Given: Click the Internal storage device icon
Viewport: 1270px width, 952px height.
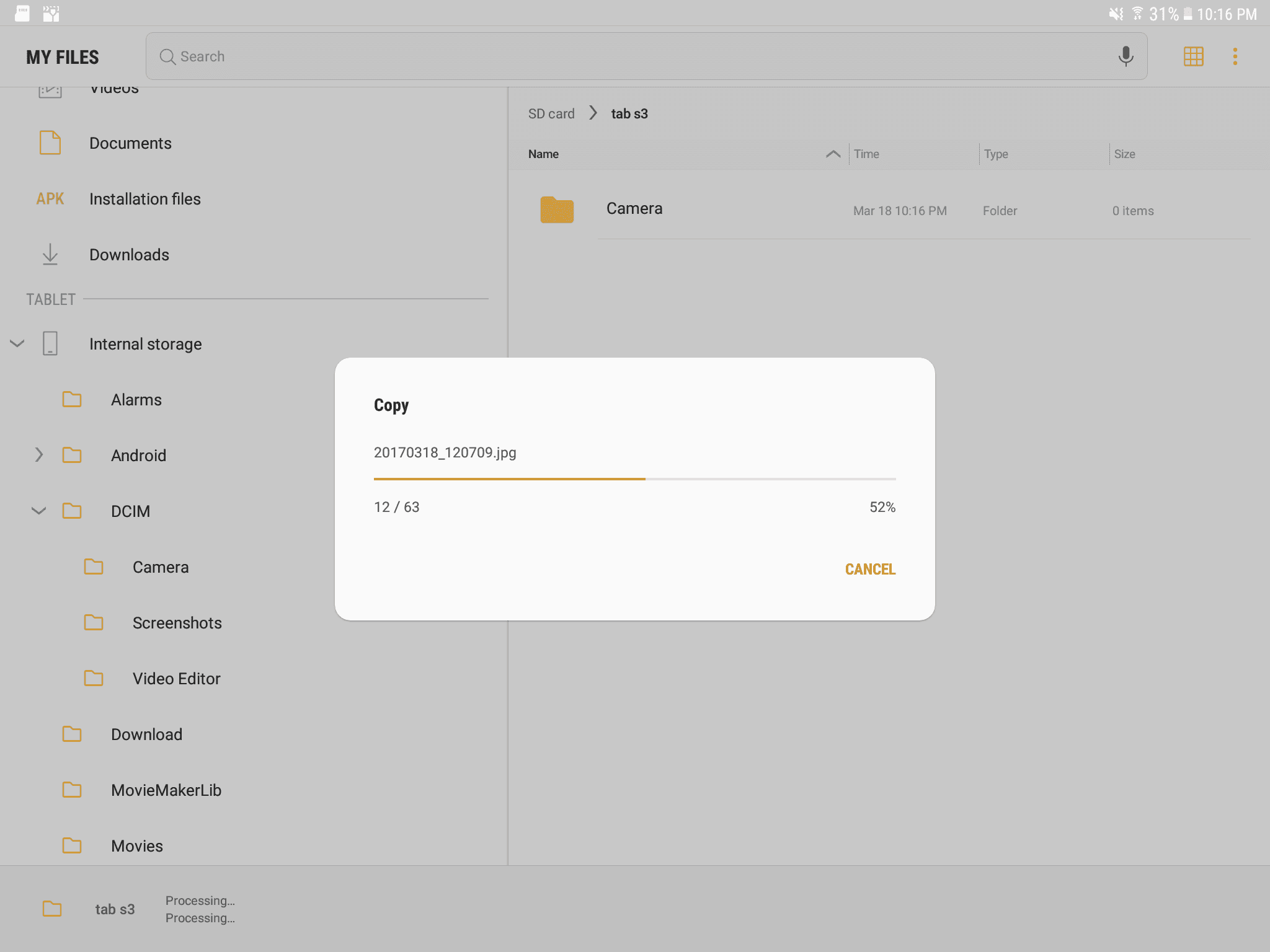Looking at the screenshot, I should click(x=50, y=344).
